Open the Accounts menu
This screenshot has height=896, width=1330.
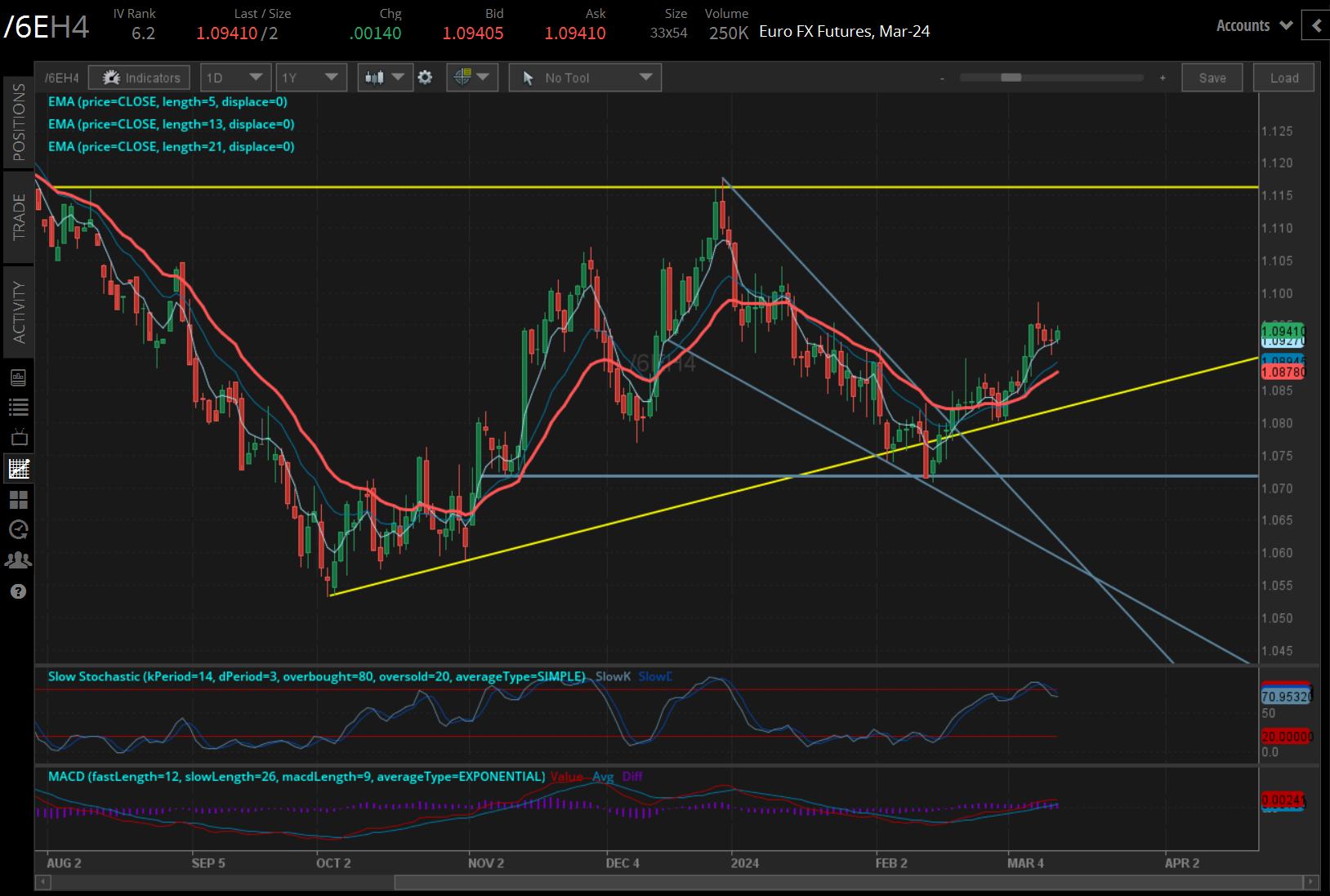(x=1254, y=25)
